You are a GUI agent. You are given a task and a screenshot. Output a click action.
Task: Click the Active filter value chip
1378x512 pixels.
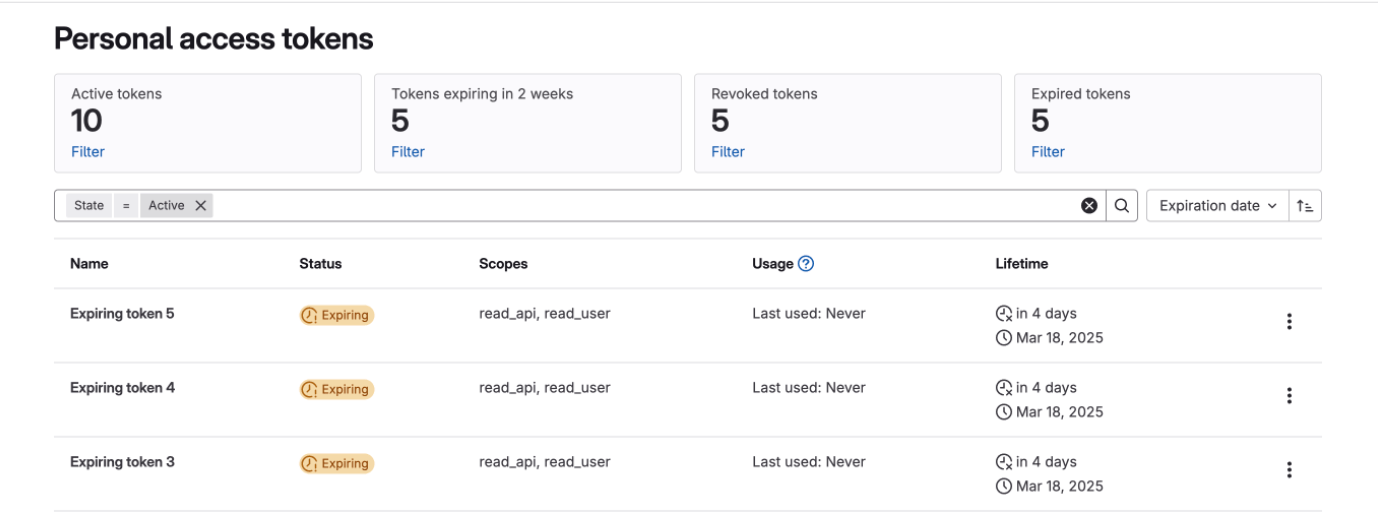pyautogui.click(x=166, y=206)
